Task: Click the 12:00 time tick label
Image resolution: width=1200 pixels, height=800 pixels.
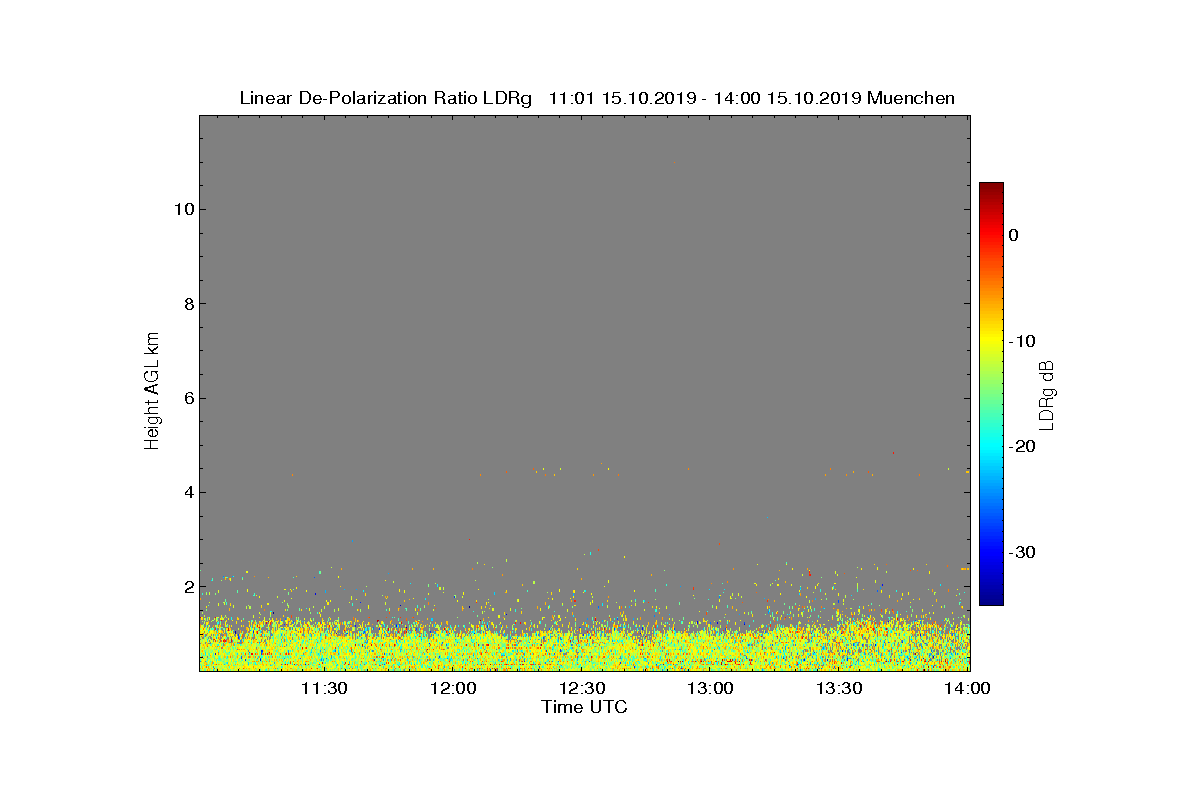Action: 454,688
